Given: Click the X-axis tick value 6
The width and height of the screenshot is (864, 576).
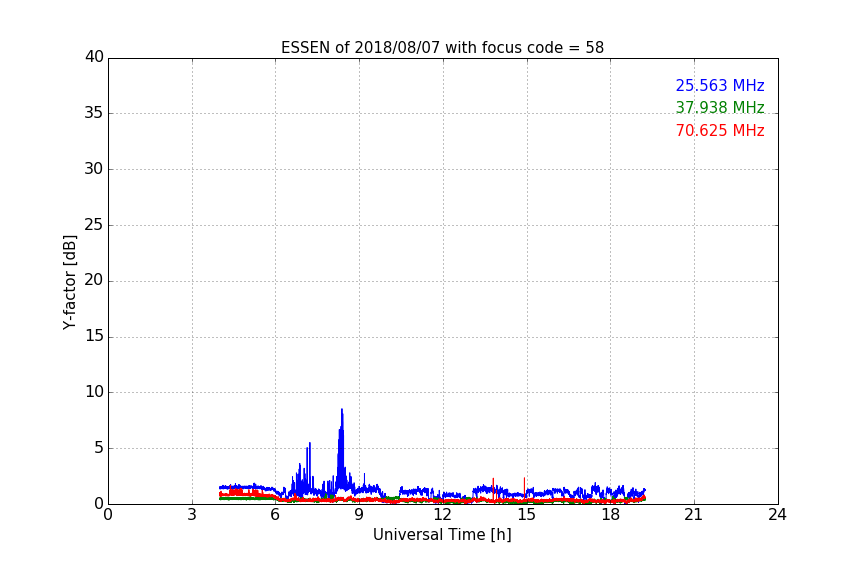Looking at the screenshot, I should pos(276,515).
